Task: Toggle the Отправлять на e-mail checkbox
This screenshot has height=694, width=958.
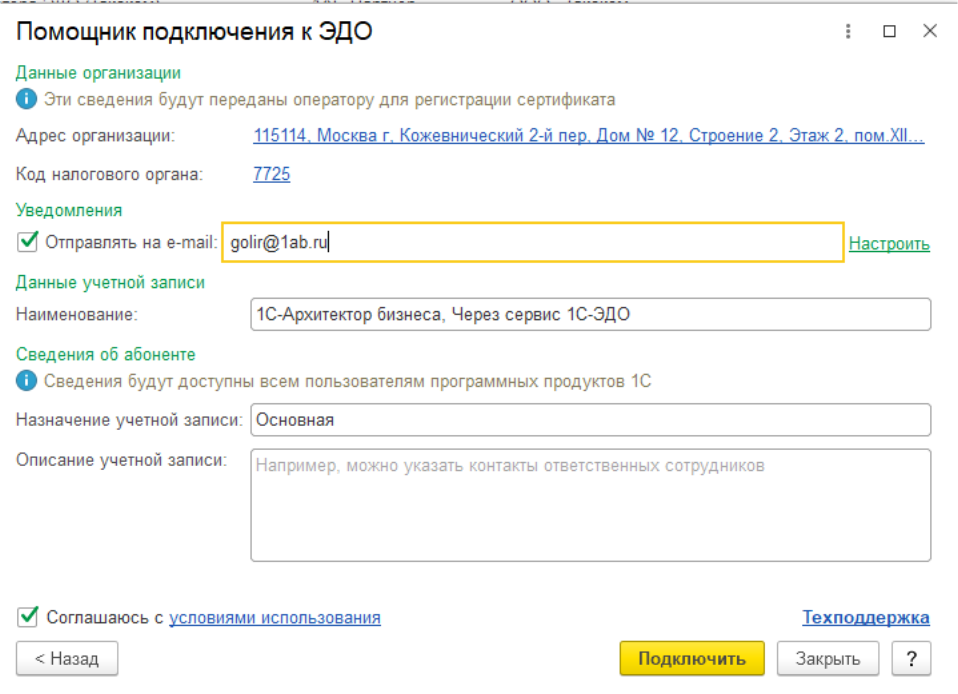Action: 28,242
